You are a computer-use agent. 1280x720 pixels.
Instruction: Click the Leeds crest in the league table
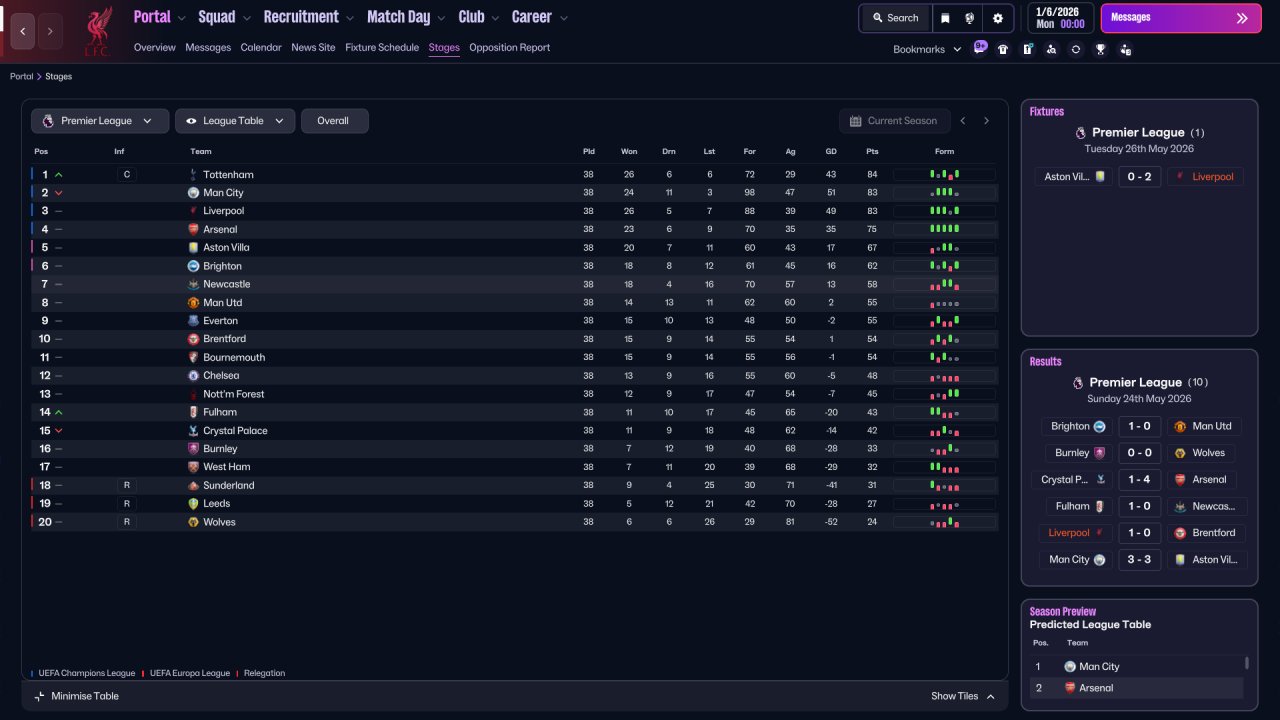click(193, 504)
